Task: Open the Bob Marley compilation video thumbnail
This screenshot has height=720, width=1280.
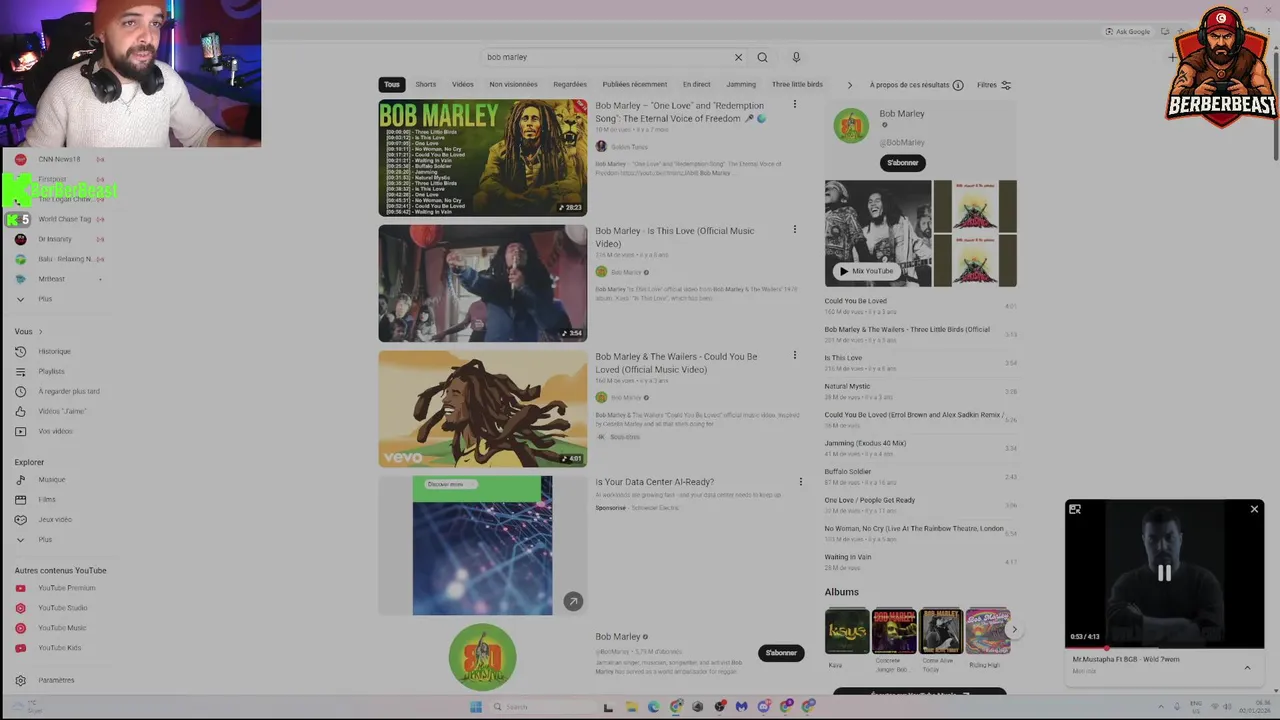Action: 483,158
